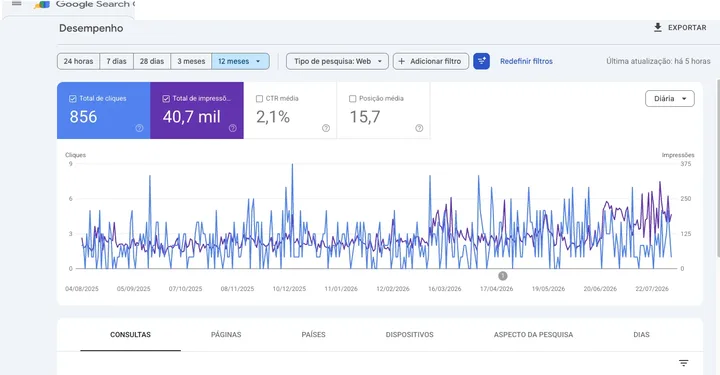
Task: Enable the Posição média checkbox
Action: 353,99
